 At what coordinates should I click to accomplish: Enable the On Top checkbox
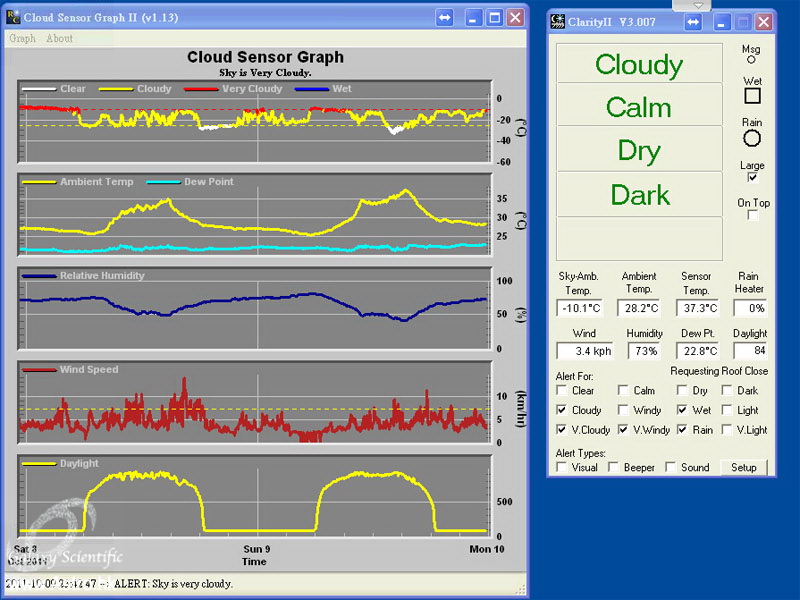click(752, 215)
